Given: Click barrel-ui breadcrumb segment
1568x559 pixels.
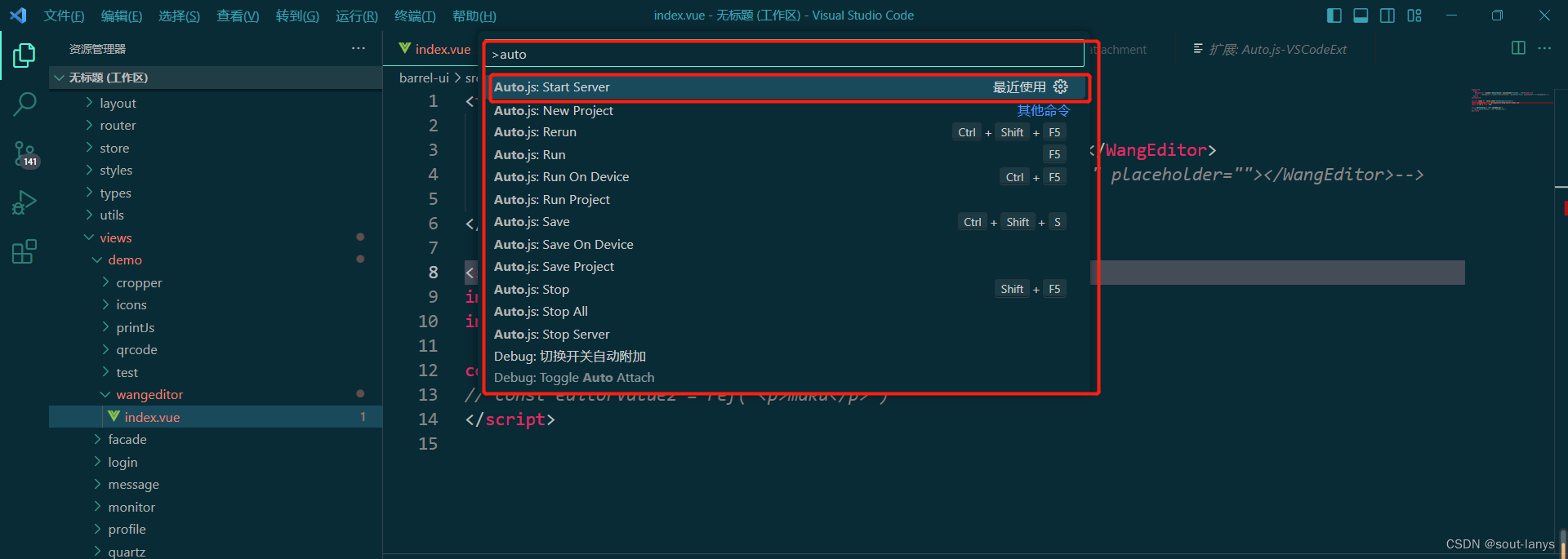Looking at the screenshot, I should pos(424,78).
